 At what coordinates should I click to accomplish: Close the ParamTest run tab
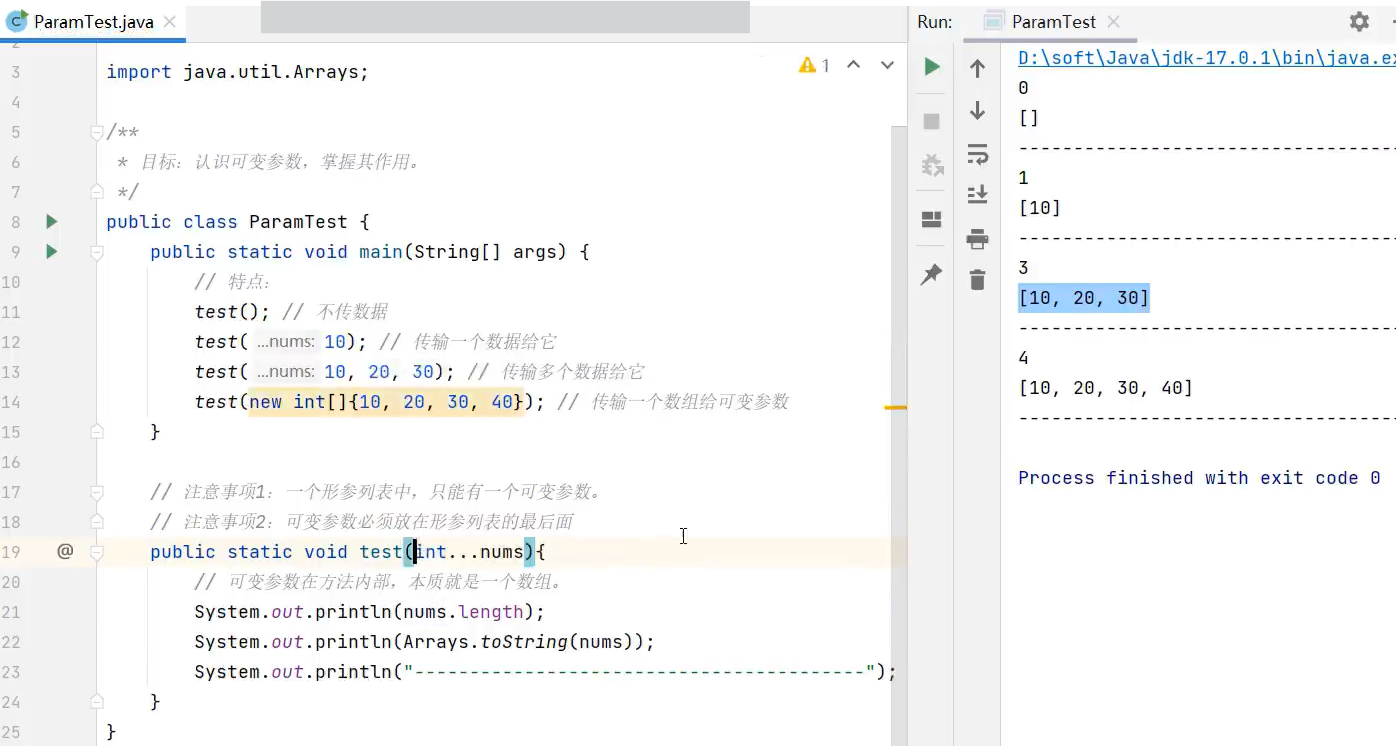(1114, 22)
